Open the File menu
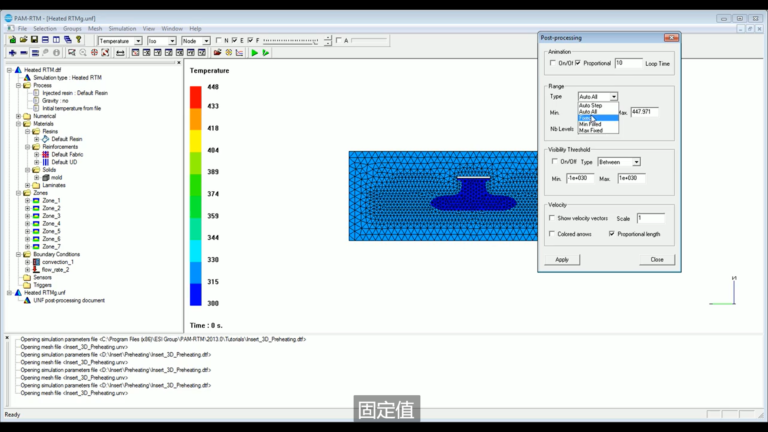 [x=23, y=28]
